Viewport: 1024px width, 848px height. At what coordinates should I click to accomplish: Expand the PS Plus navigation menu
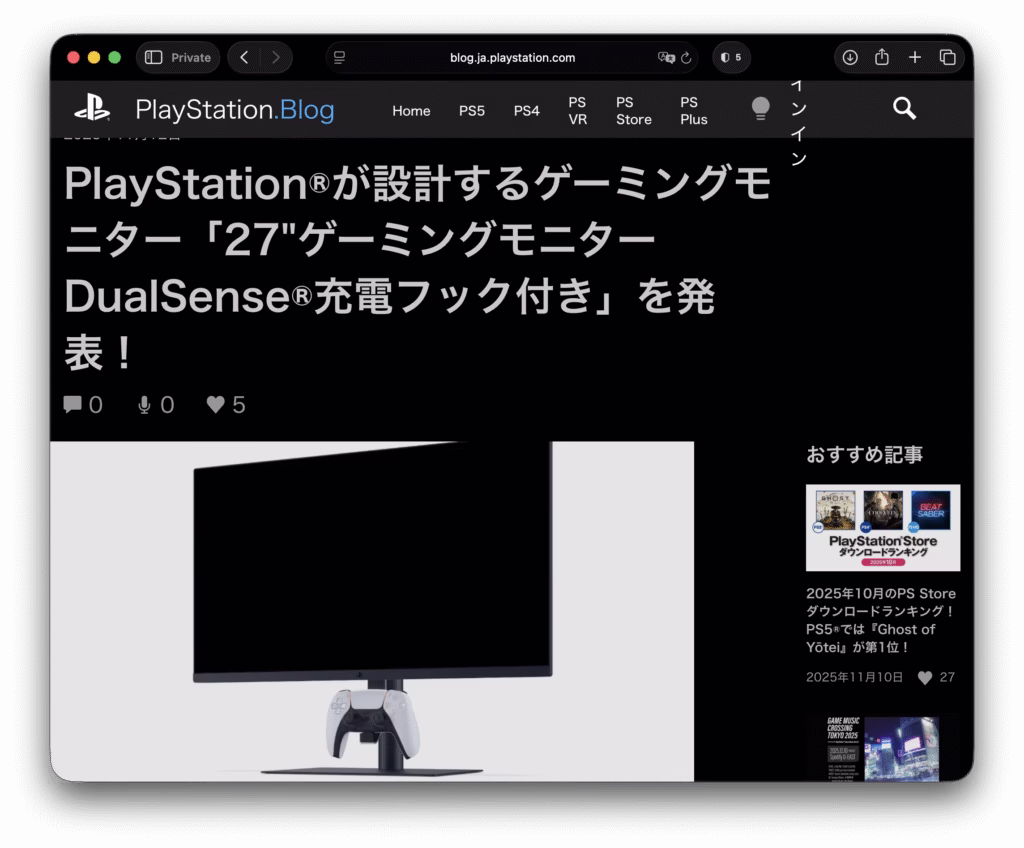(693, 110)
